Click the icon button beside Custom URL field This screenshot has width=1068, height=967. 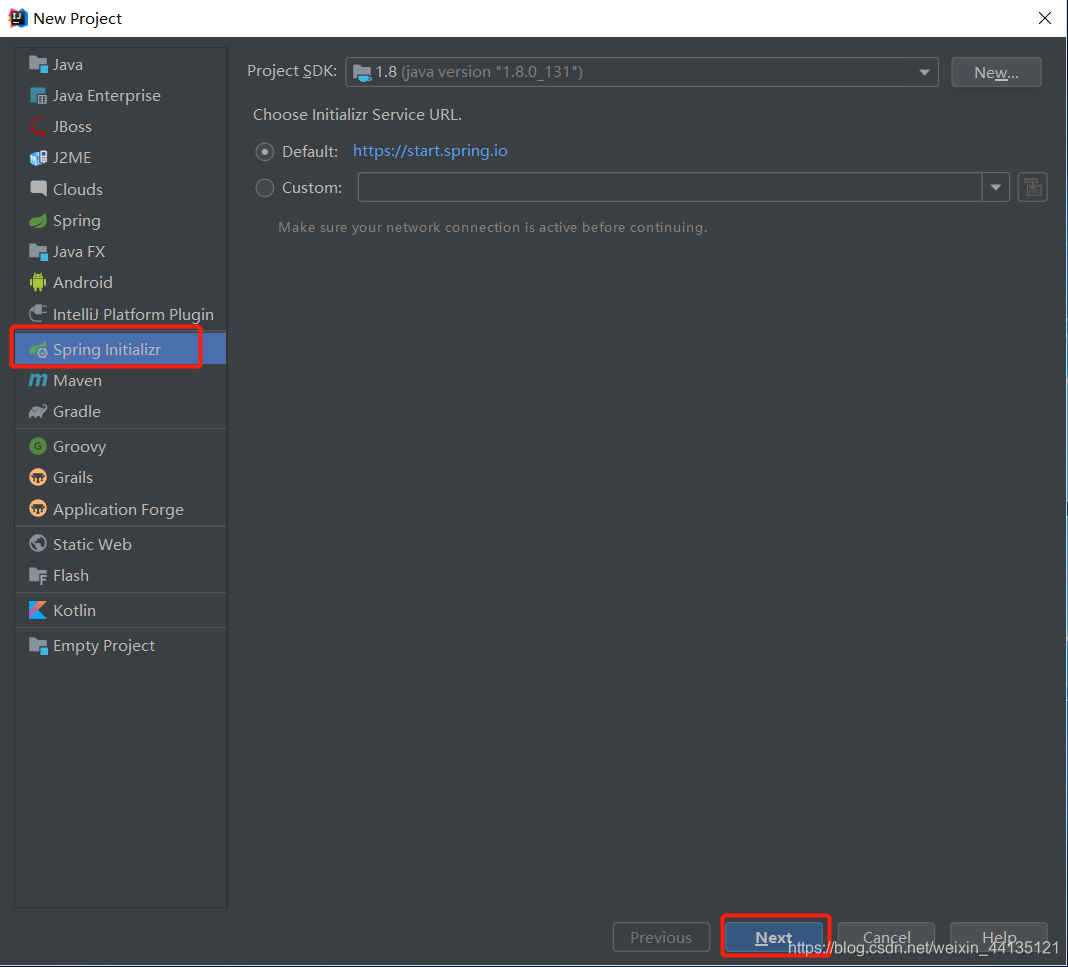point(1033,187)
